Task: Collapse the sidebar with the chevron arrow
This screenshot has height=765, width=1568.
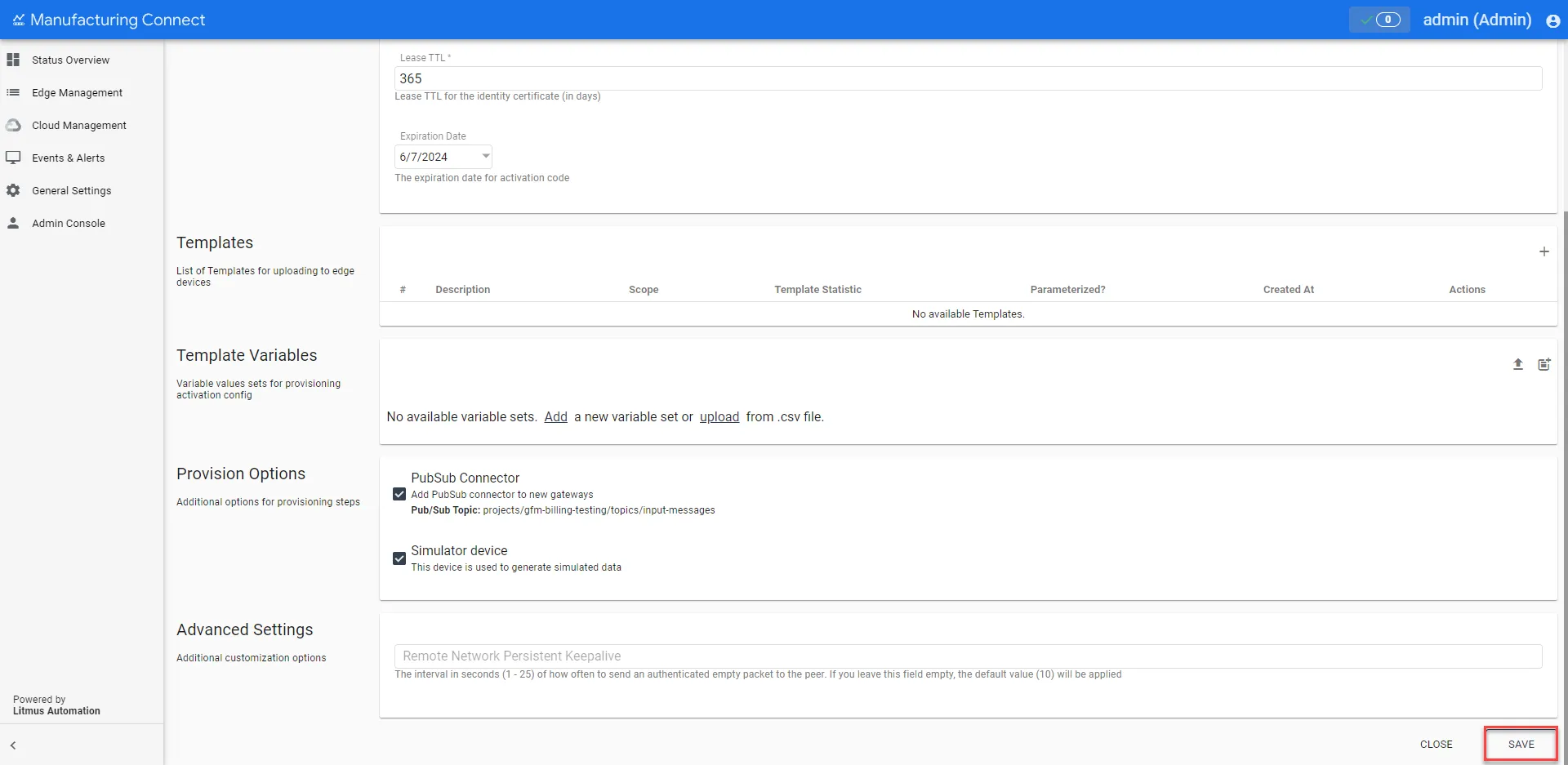Action: click(13, 745)
